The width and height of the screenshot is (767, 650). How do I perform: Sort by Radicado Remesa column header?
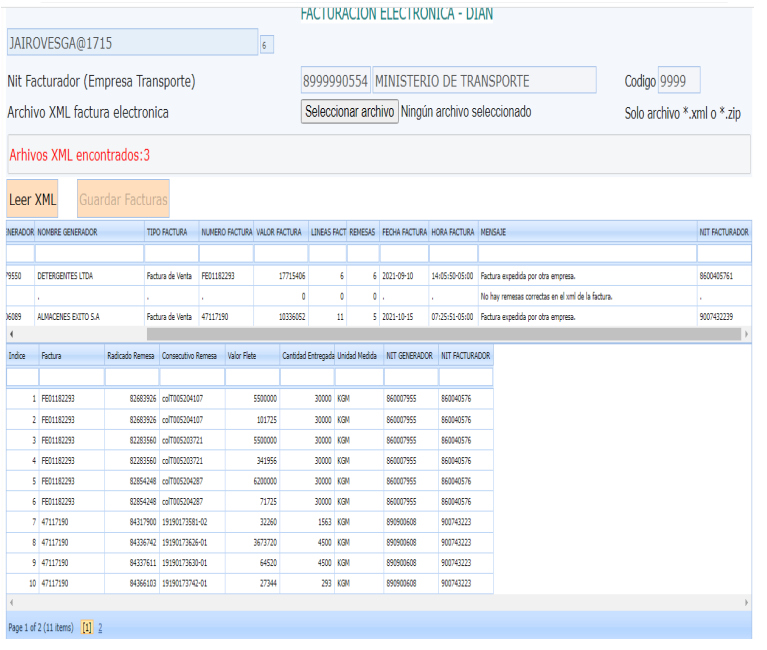tap(132, 356)
